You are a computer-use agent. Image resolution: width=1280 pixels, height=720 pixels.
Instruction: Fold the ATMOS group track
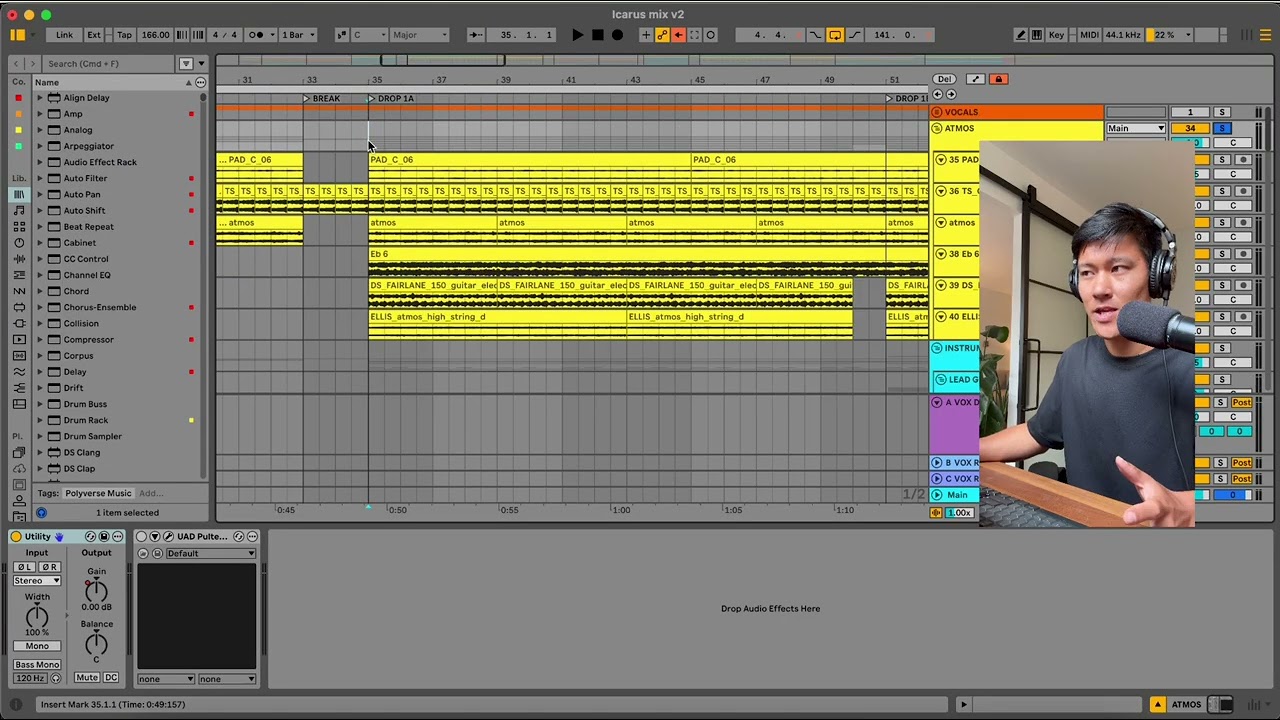point(937,128)
